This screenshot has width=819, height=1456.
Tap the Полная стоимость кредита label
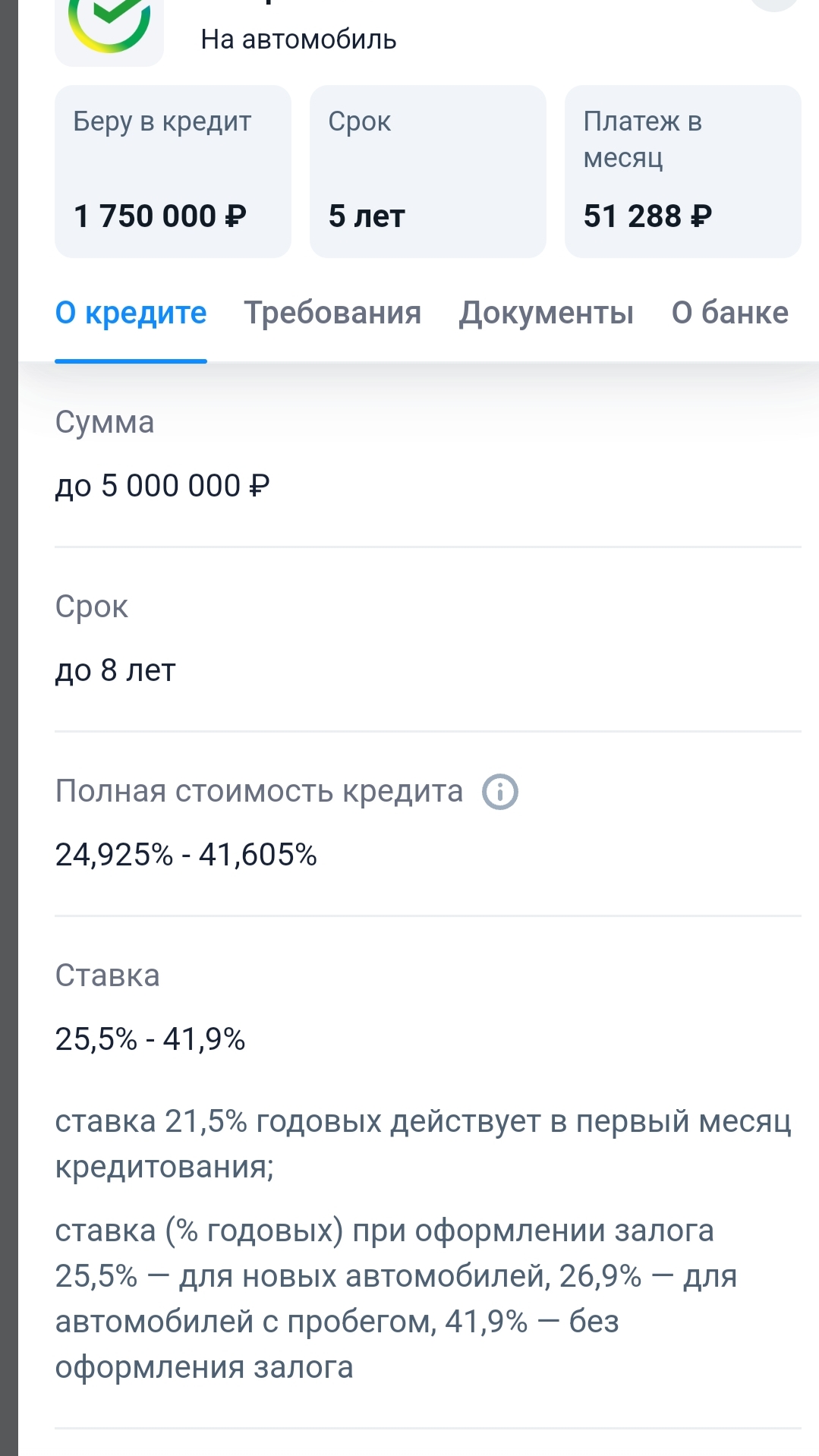259,792
